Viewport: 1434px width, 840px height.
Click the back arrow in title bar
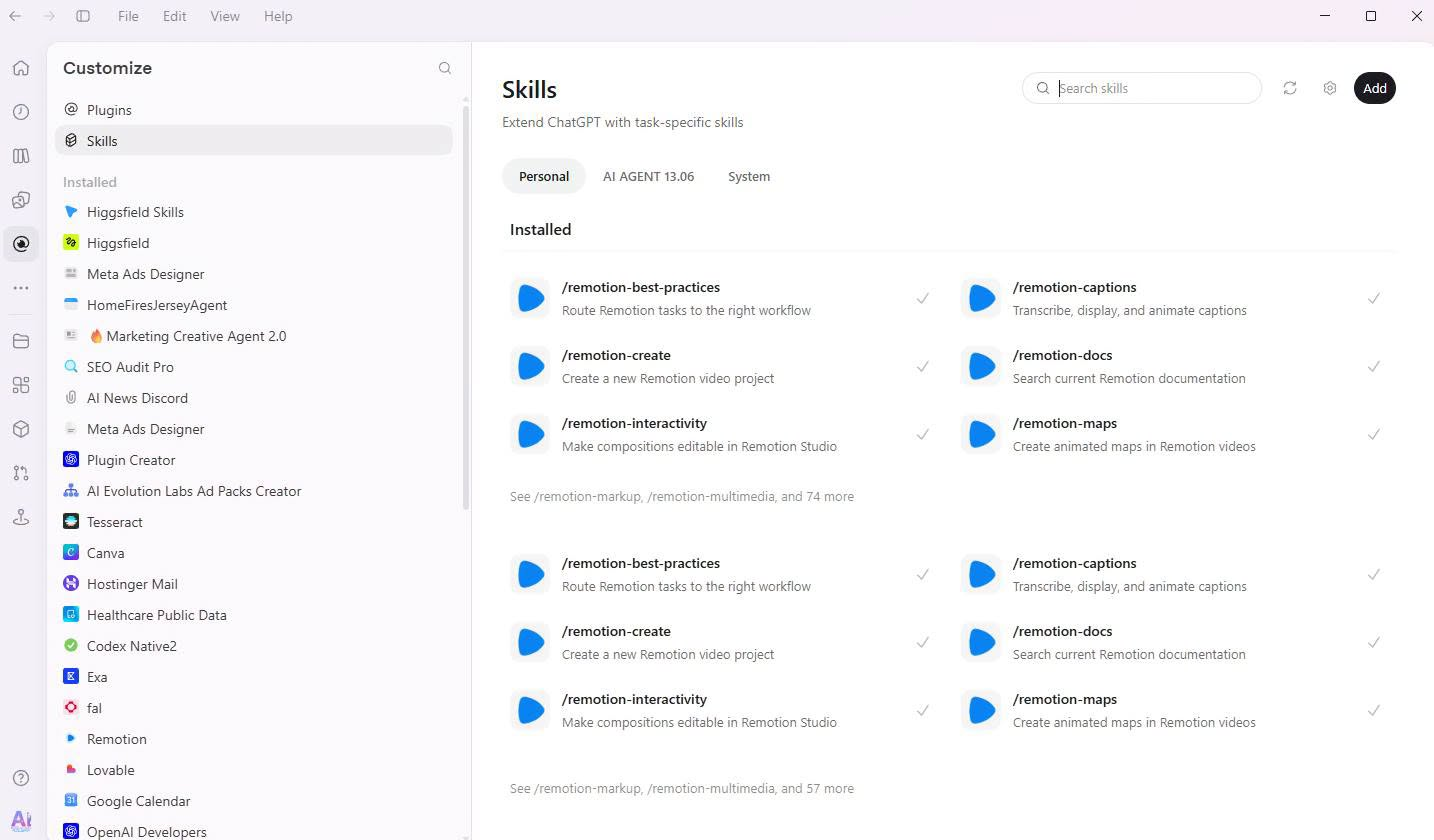15,16
